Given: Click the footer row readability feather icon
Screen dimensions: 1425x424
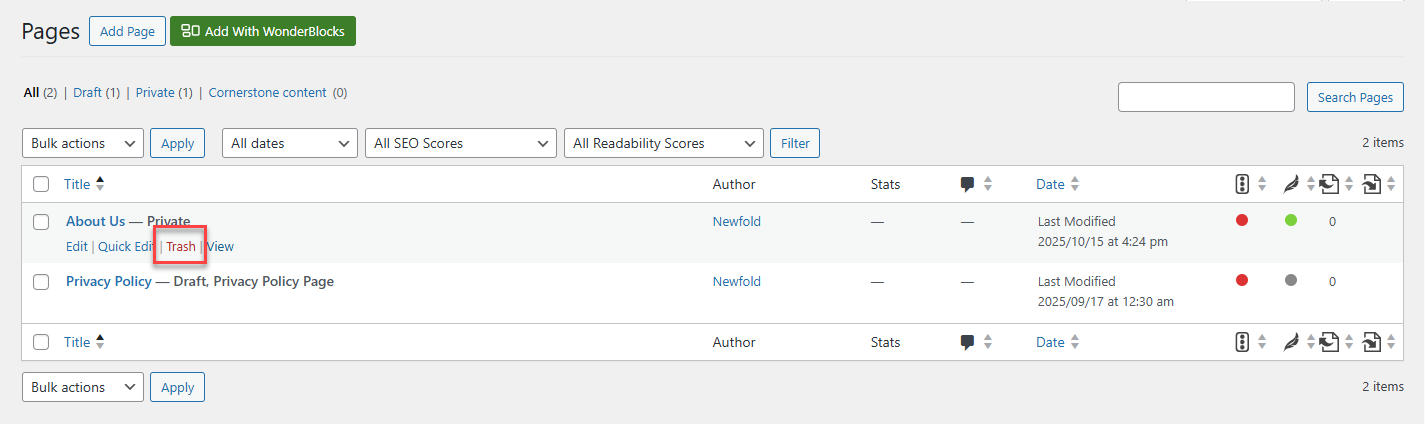Looking at the screenshot, I should pyautogui.click(x=1291, y=342).
